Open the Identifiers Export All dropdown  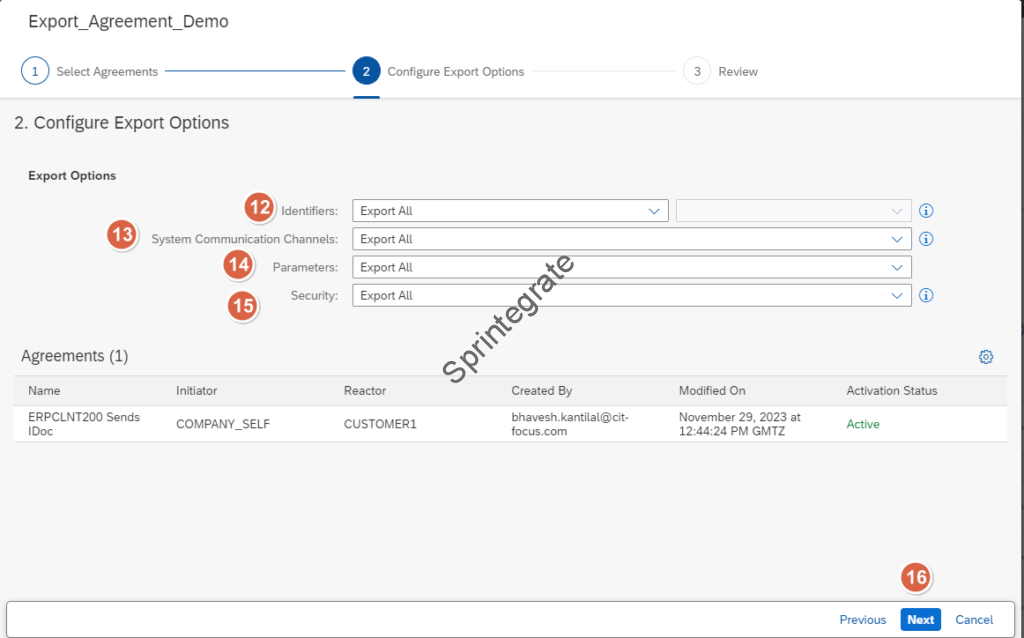[510, 211]
